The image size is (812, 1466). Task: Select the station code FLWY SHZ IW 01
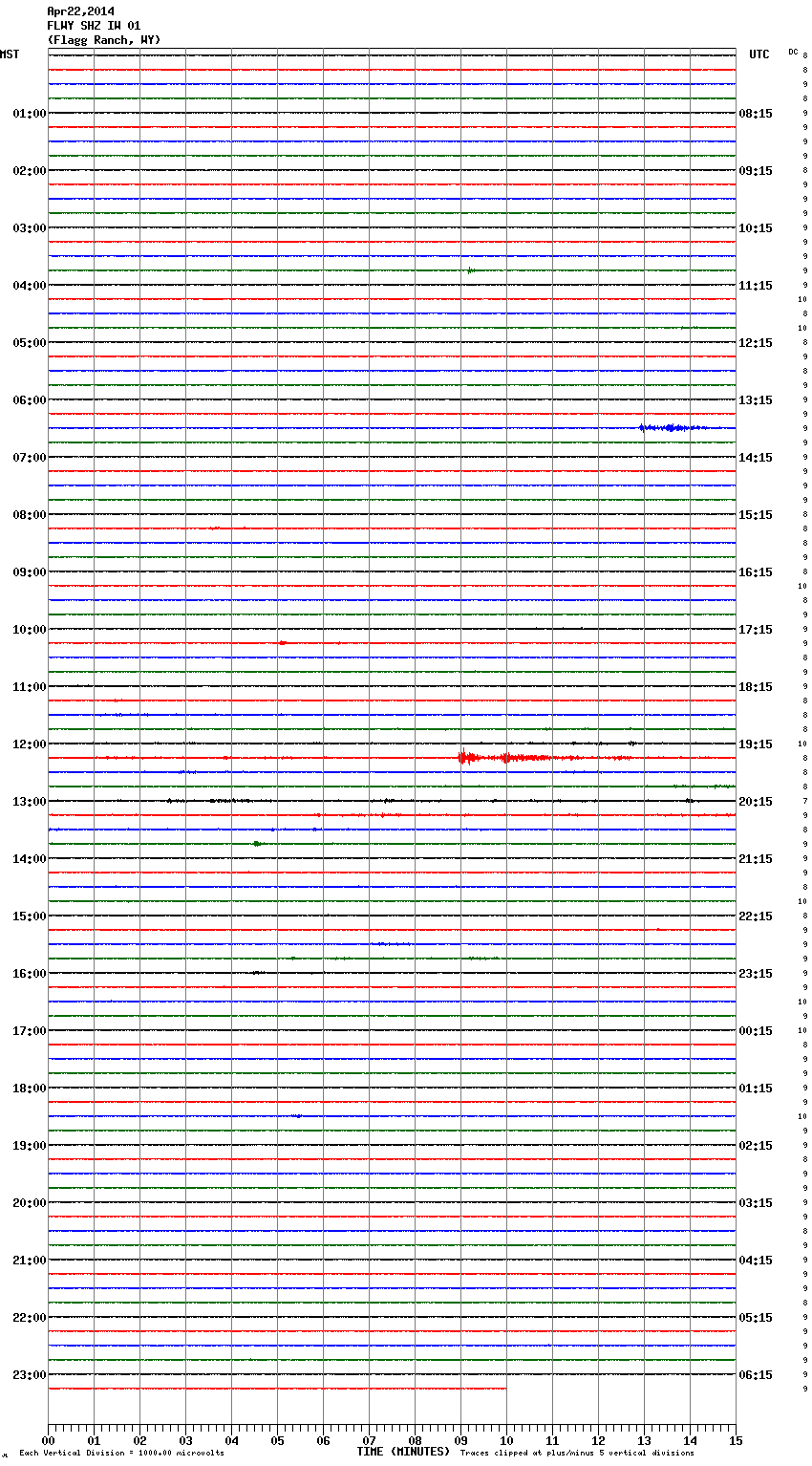[94, 26]
